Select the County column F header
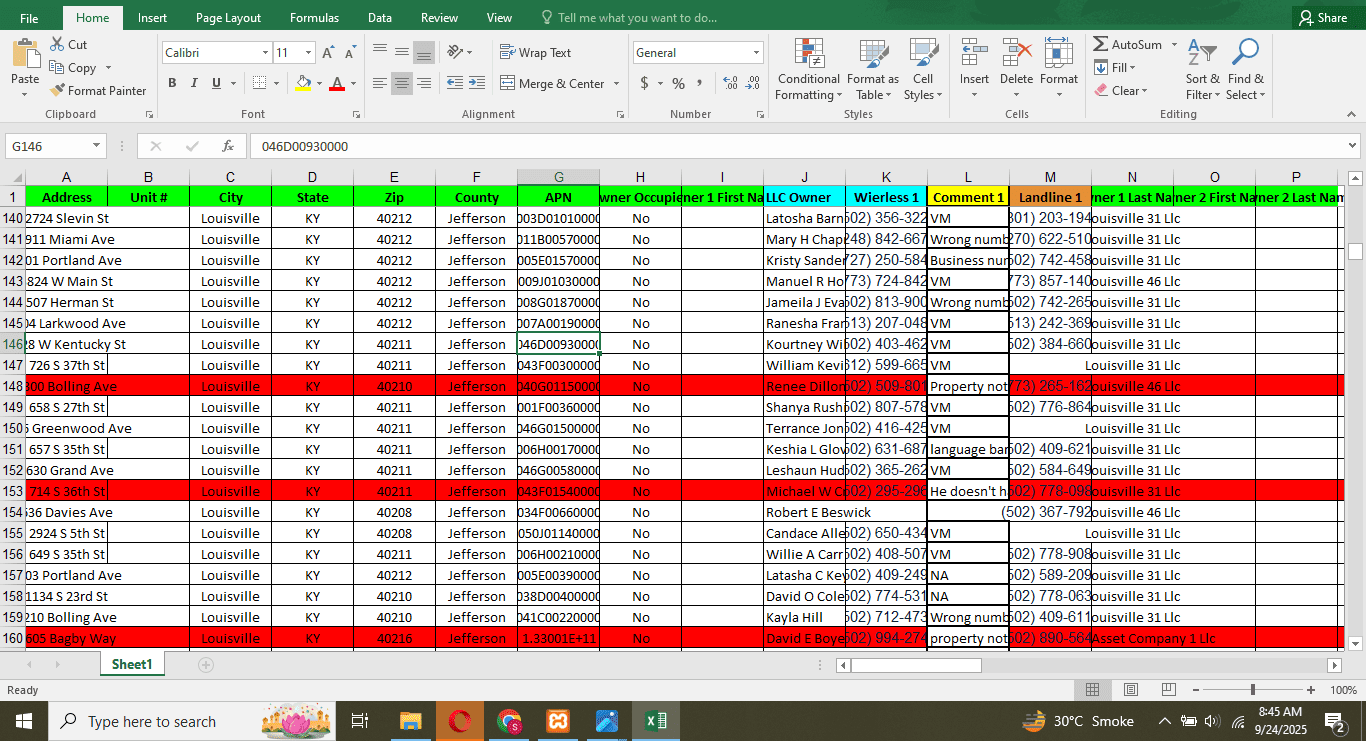This screenshot has height=741, width=1366. tap(476, 177)
